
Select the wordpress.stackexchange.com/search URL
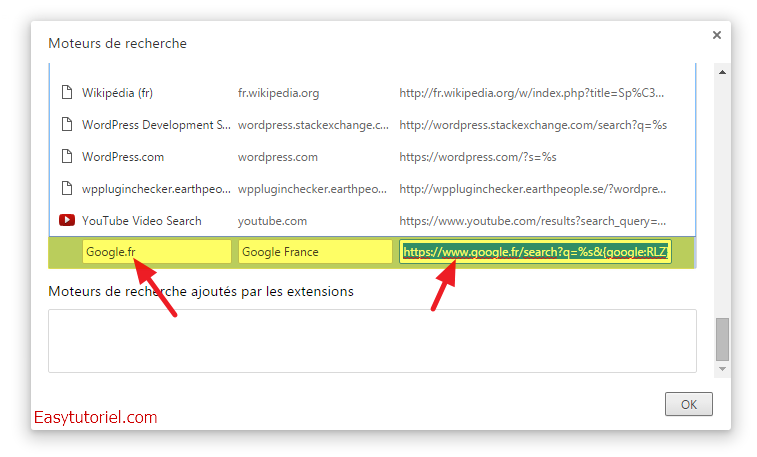533,125
